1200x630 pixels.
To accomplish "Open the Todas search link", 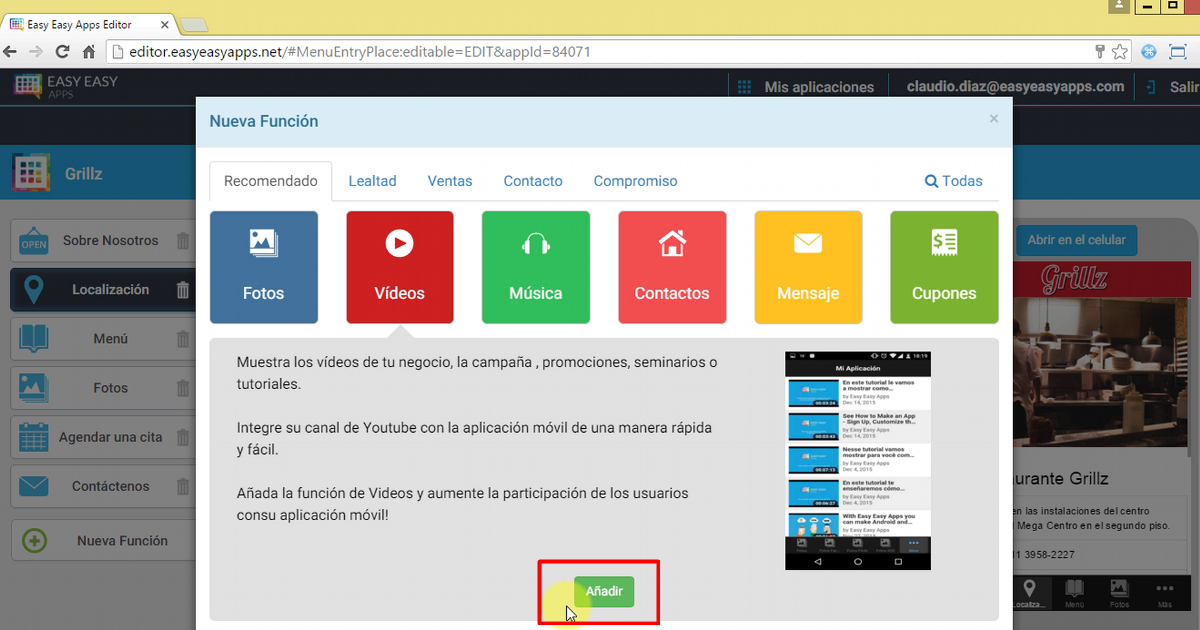I will click(x=953, y=181).
